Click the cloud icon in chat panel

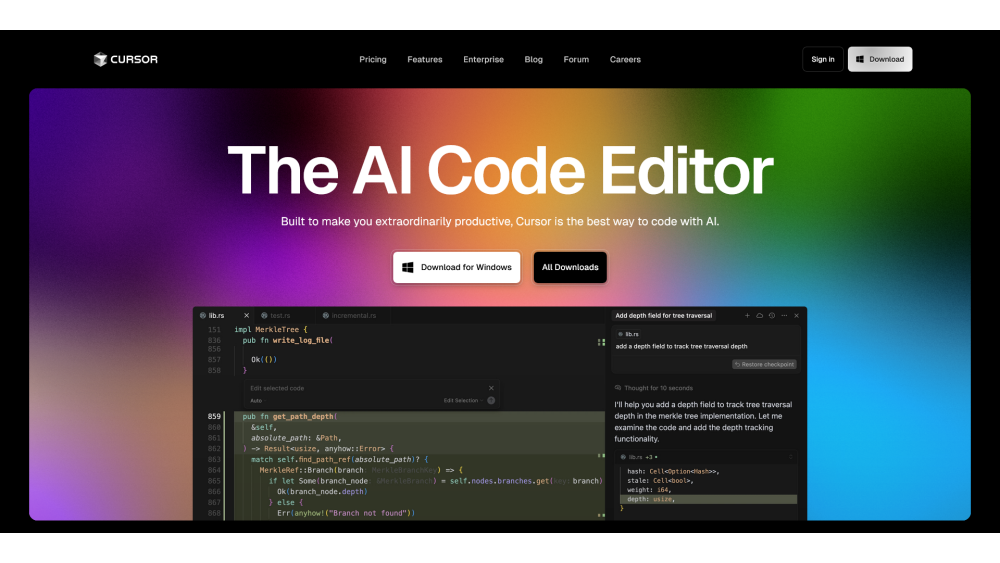click(x=760, y=316)
